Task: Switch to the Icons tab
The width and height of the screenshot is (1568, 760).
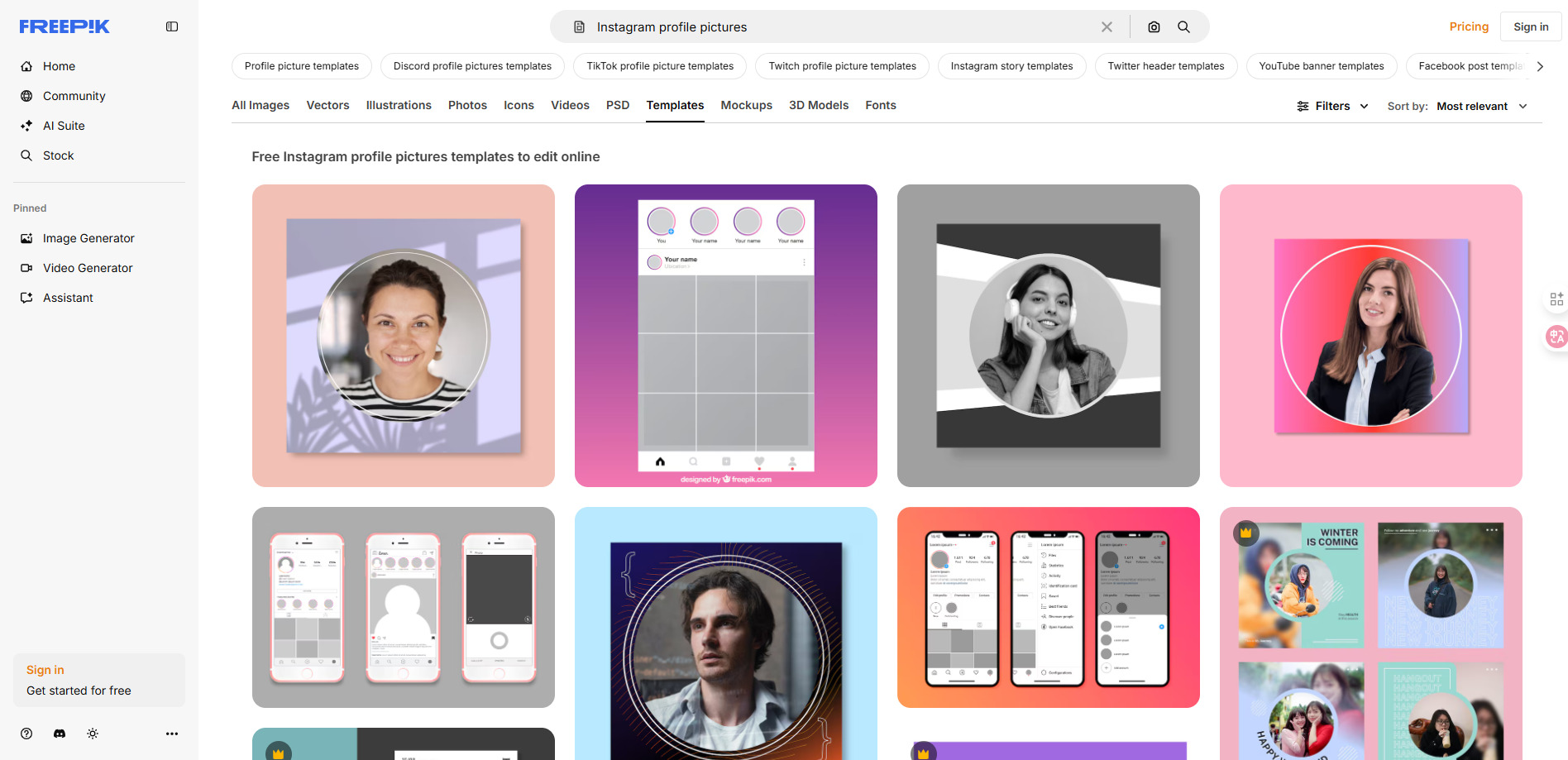Action: (x=519, y=105)
